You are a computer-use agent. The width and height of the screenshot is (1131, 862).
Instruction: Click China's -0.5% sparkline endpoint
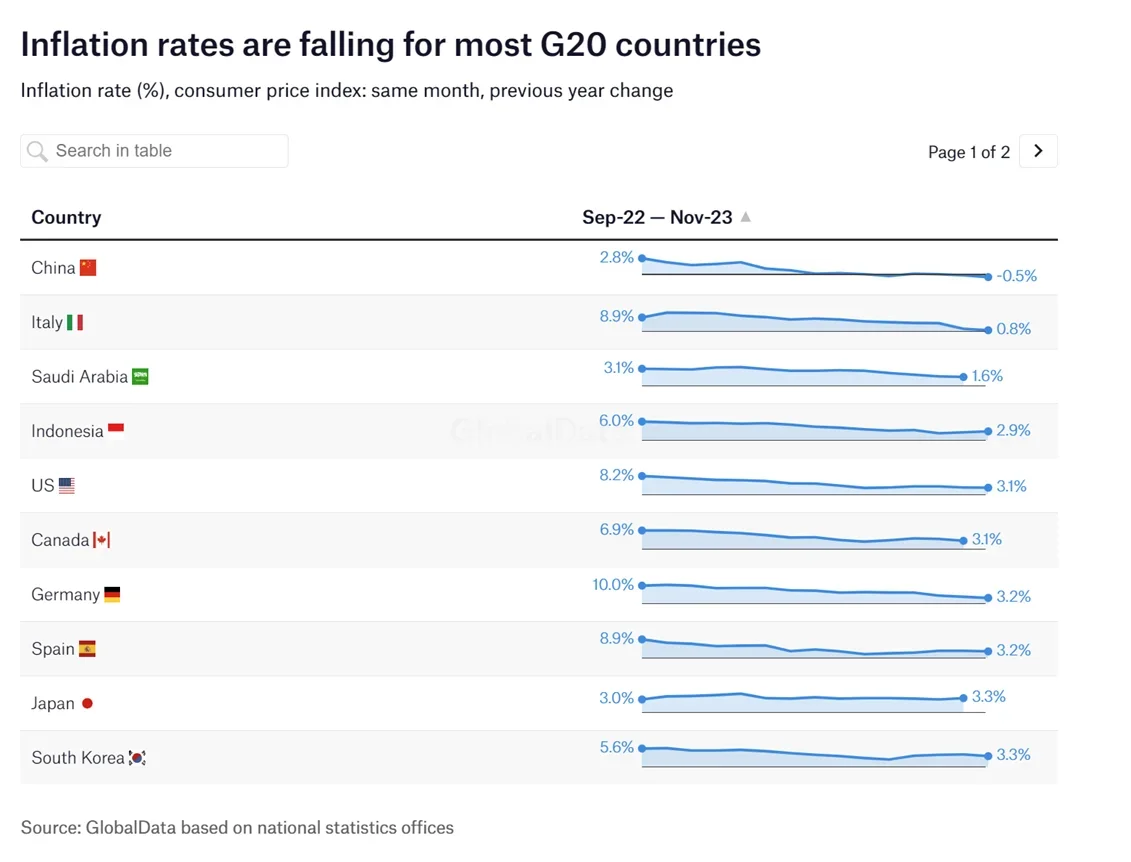pyautogui.click(x=988, y=276)
